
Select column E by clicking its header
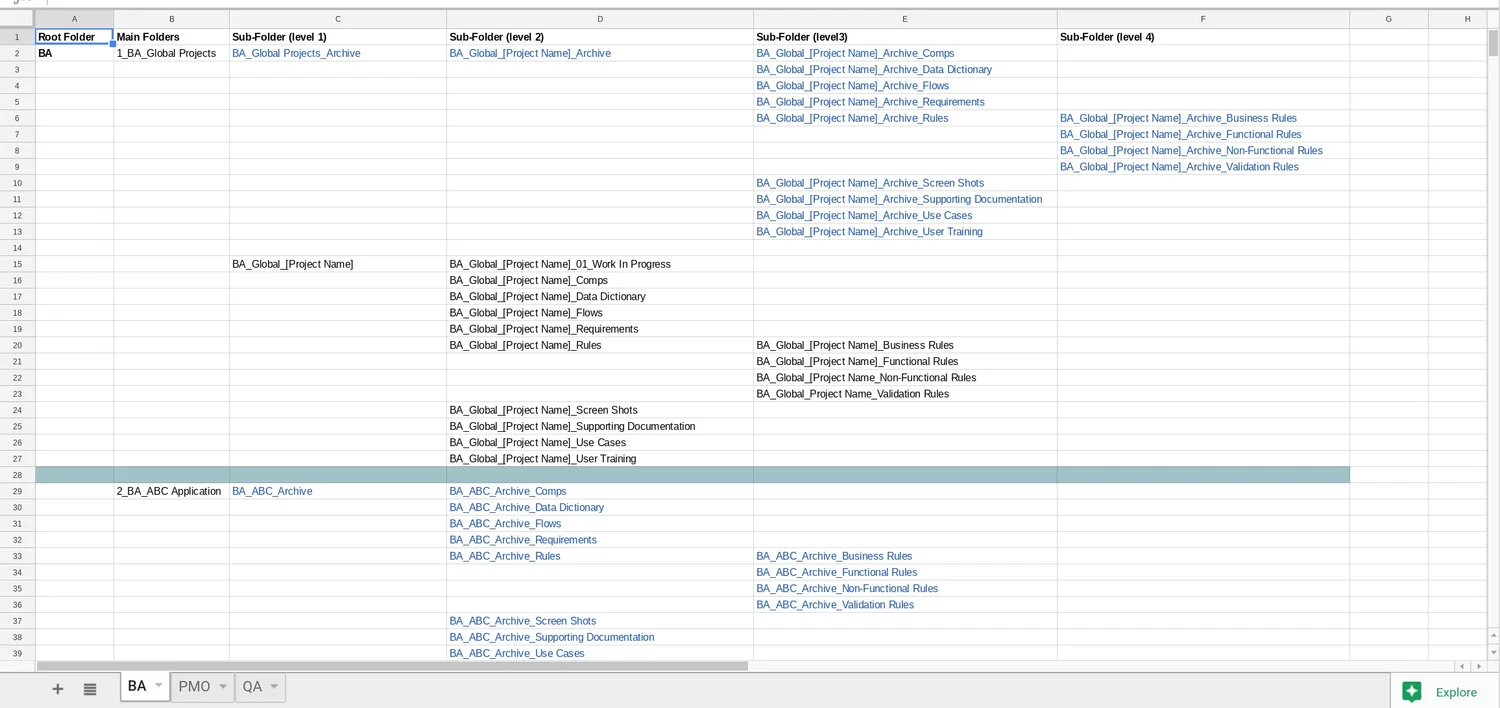point(904,17)
